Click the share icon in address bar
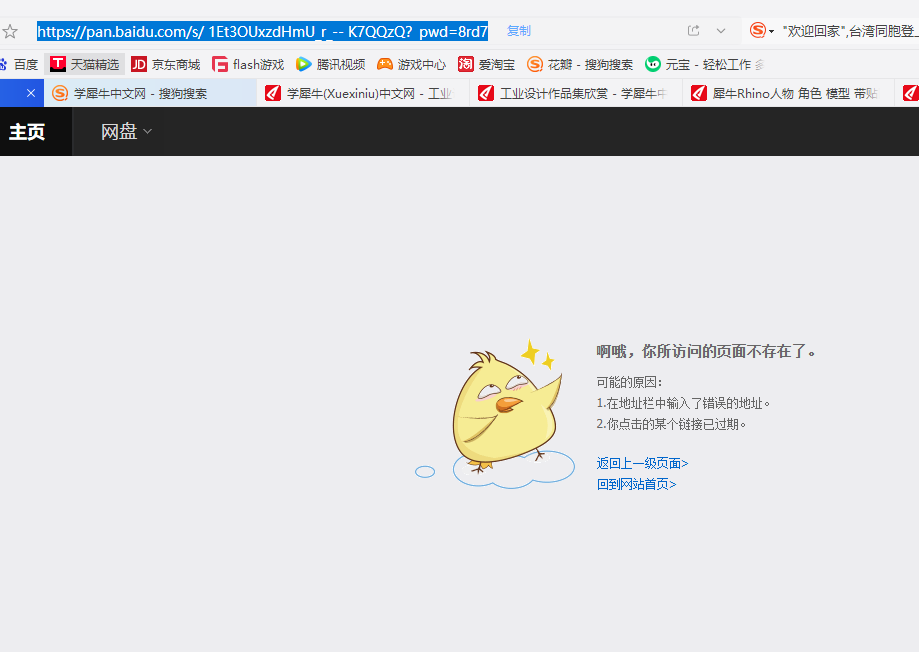The width and height of the screenshot is (919, 652). tap(693, 30)
